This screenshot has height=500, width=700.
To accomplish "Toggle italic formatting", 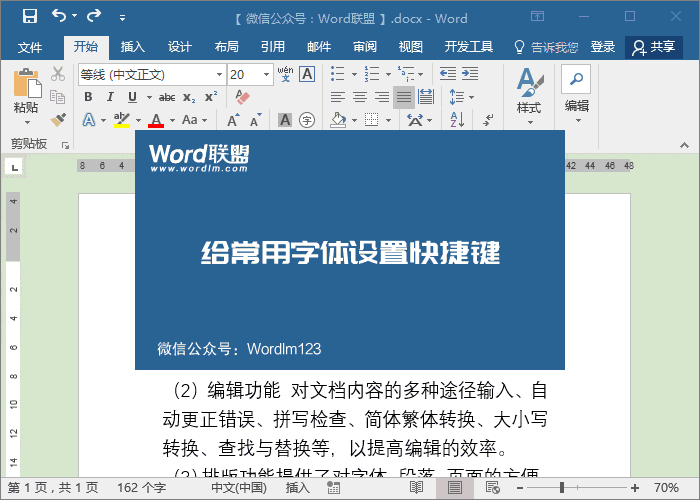I will point(110,97).
